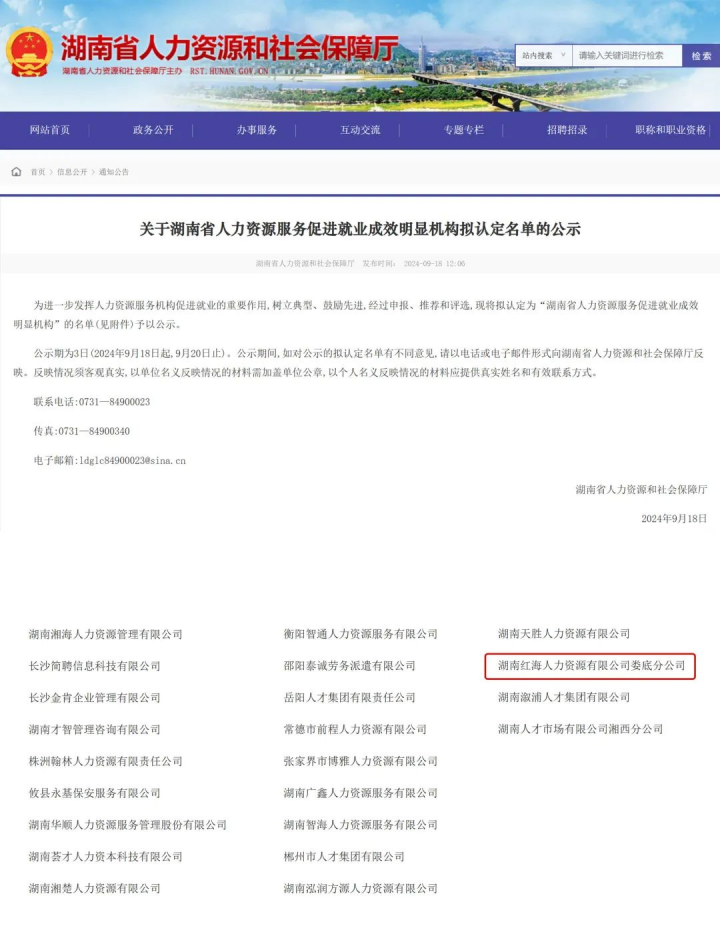The height and width of the screenshot is (928, 720).
Task: Click 湖南湘海人力资源管理有限公司 in the list
Action: [106, 634]
